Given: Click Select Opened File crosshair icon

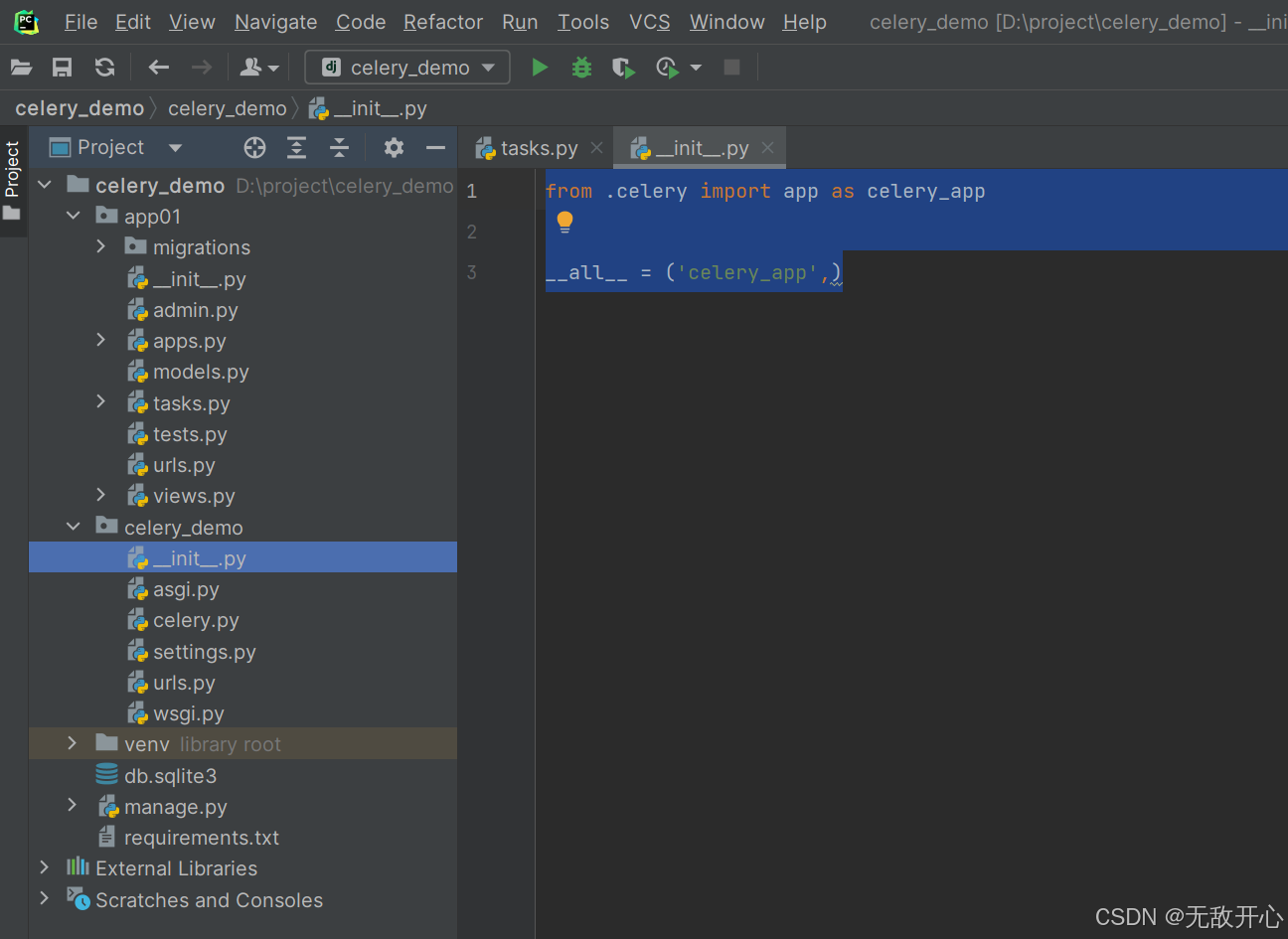Looking at the screenshot, I should click(254, 148).
